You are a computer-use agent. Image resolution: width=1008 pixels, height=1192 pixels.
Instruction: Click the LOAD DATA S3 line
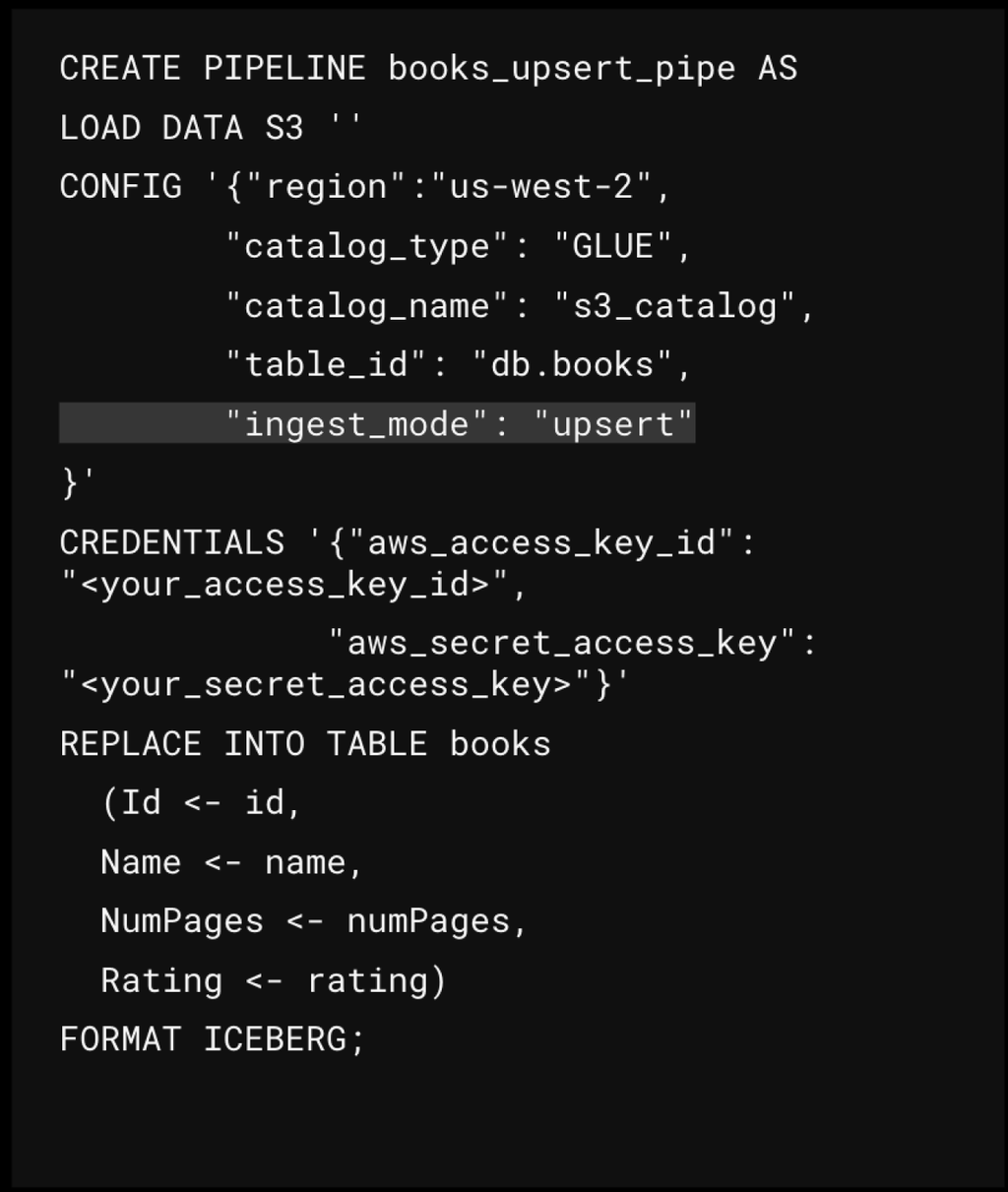point(211,127)
